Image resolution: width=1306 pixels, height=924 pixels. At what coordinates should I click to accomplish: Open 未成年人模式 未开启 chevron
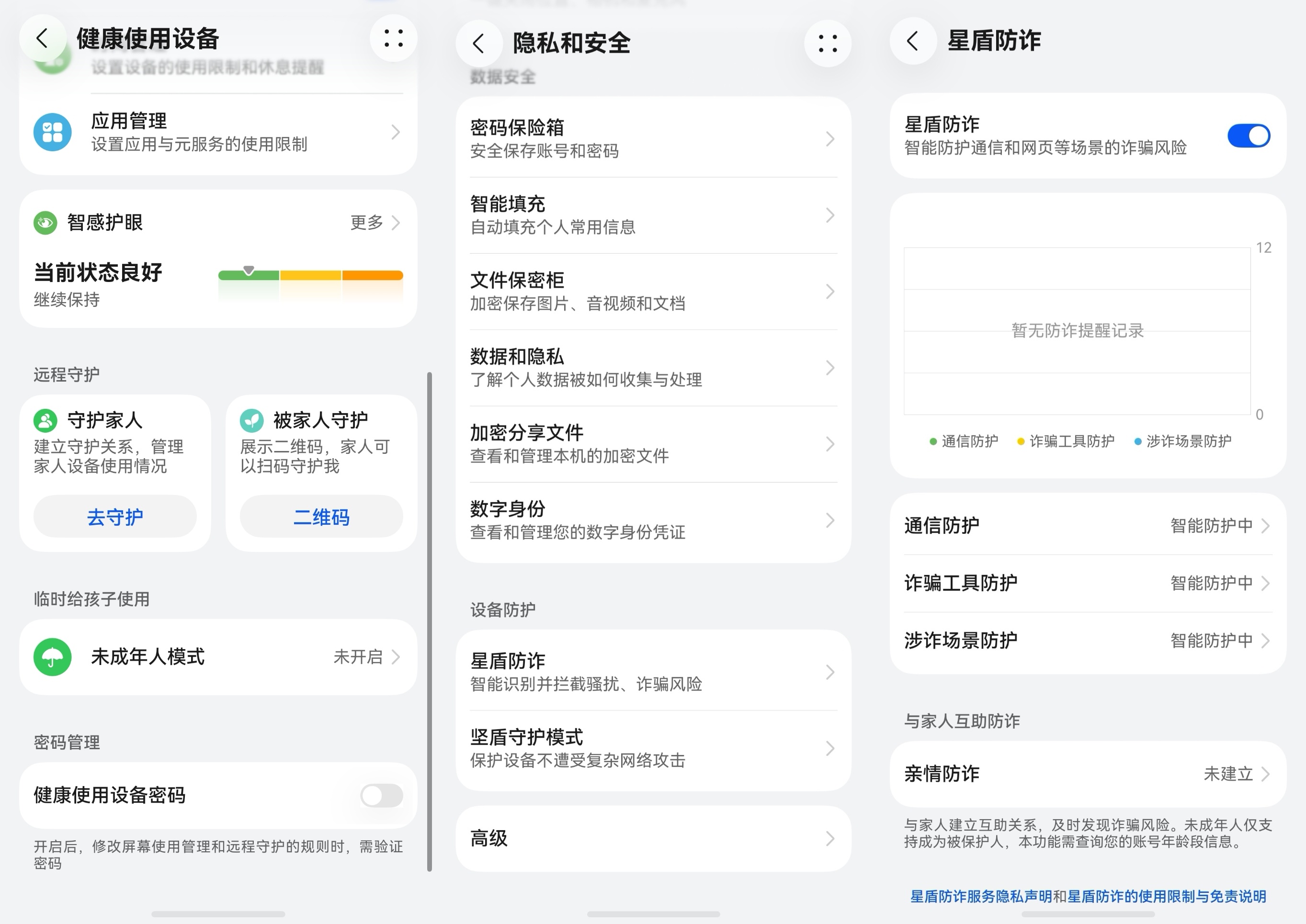click(x=396, y=657)
